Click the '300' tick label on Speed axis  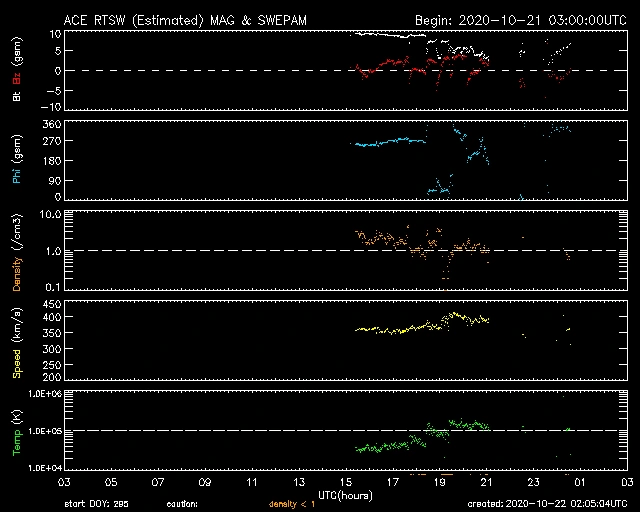coord(52,349)
